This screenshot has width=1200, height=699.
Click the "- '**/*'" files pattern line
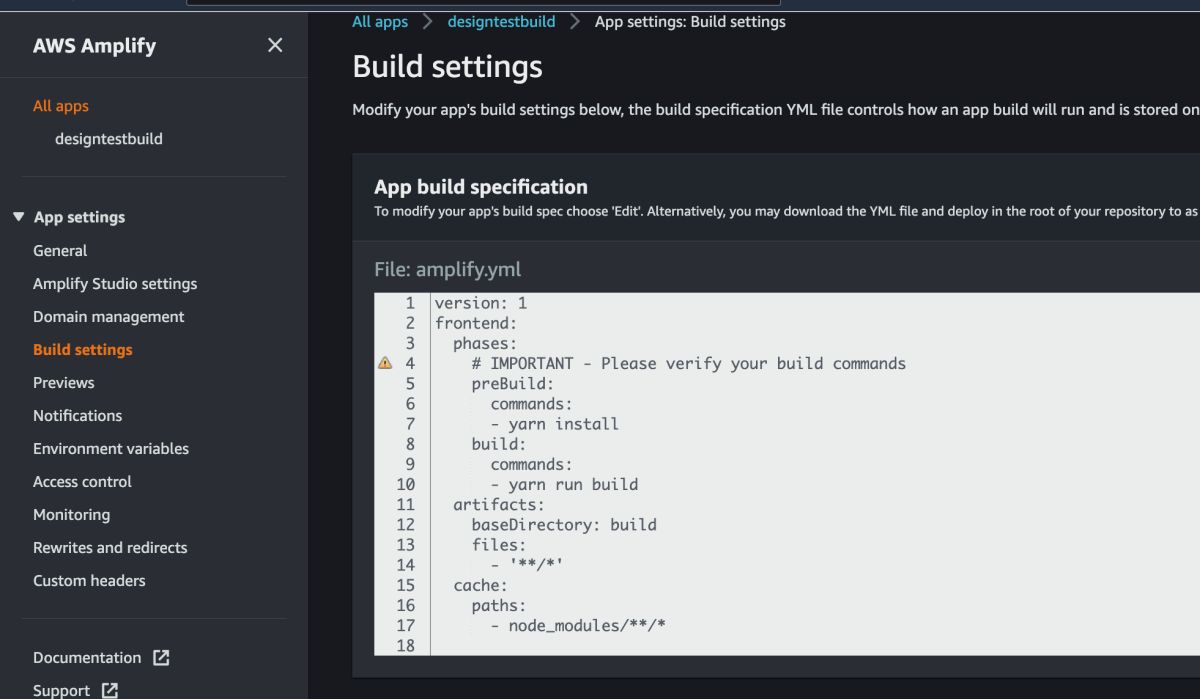(527, 565)
